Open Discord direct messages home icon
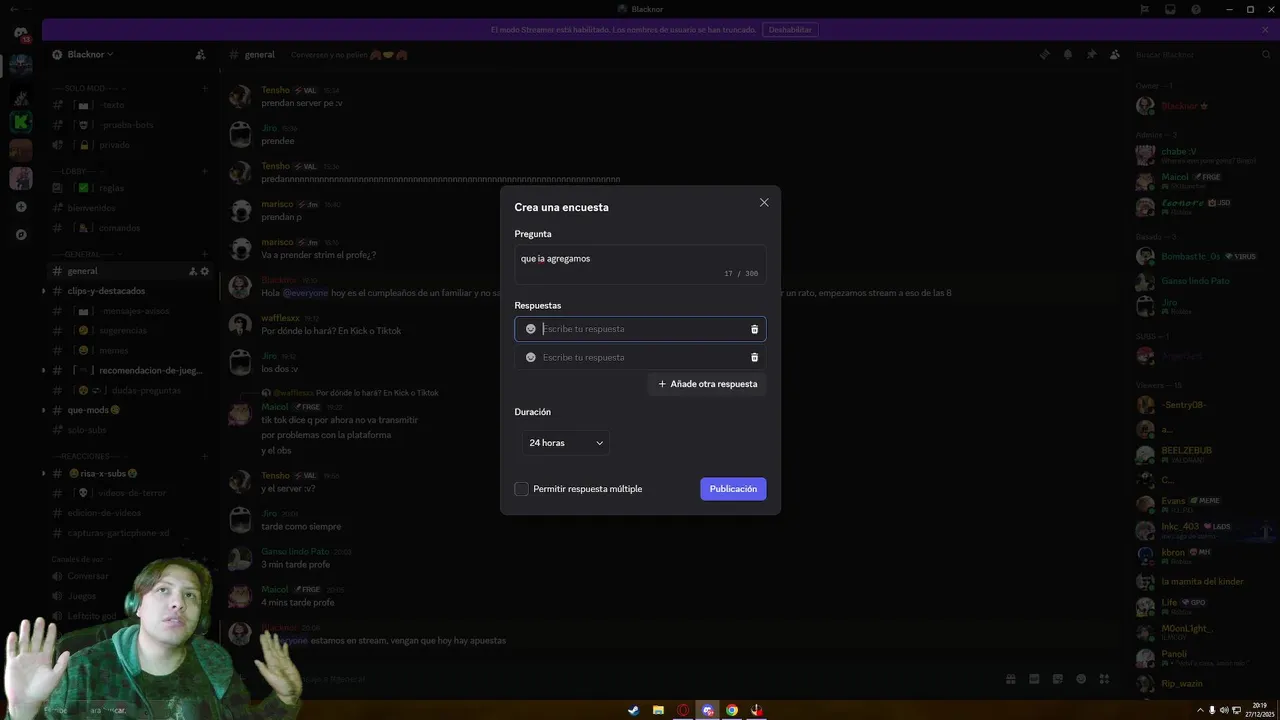 (x=20, y=33)
